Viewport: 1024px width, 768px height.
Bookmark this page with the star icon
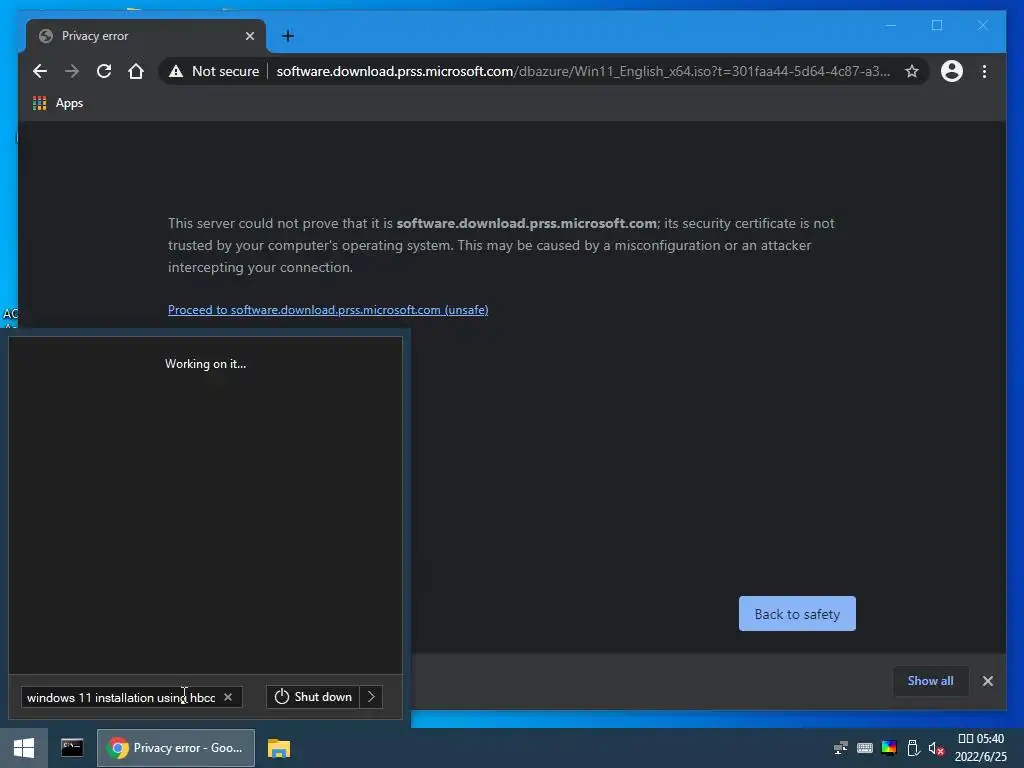(x=912, y=71)
